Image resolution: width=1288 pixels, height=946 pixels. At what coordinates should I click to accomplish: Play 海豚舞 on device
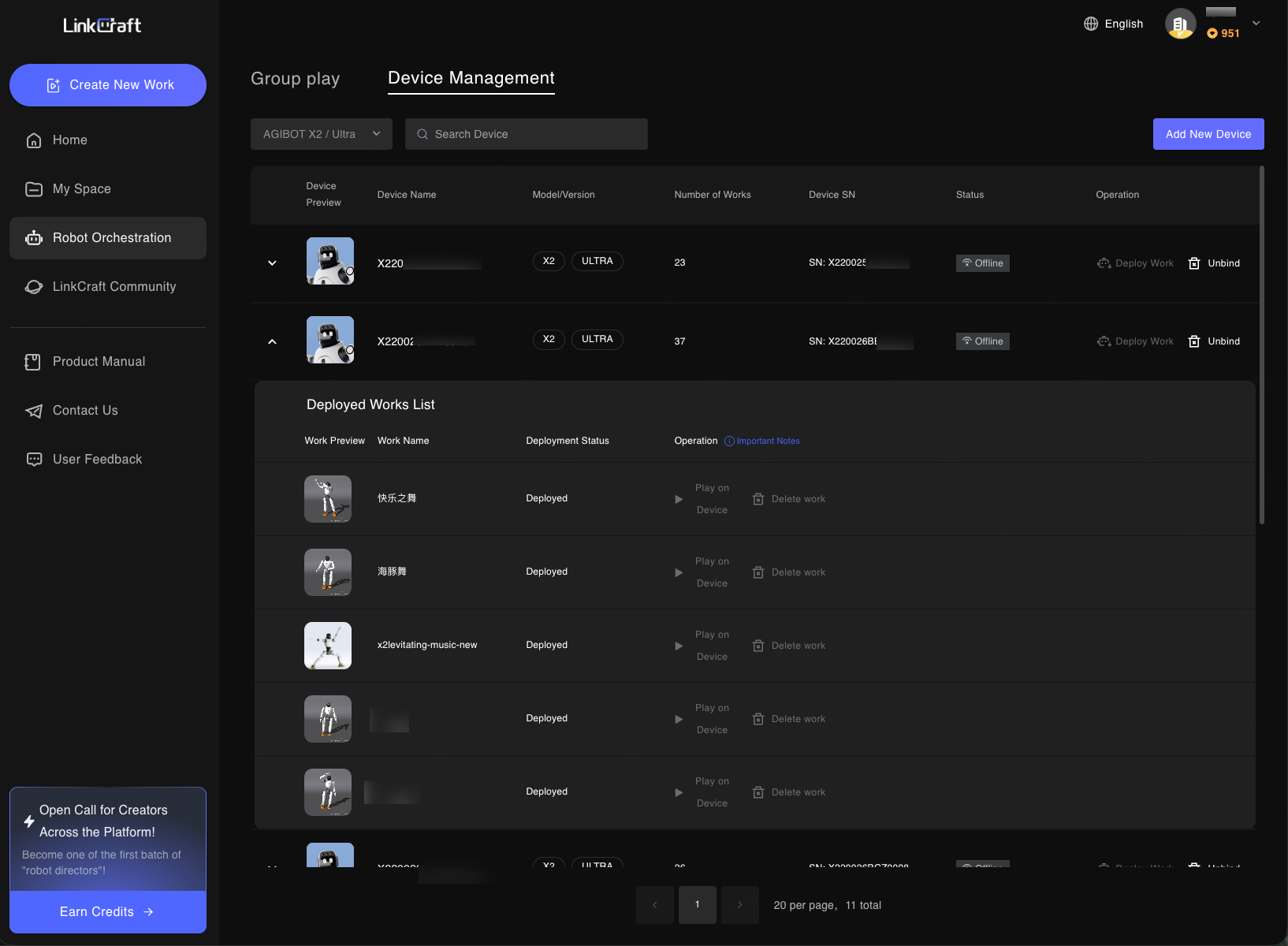click(702, 572)
